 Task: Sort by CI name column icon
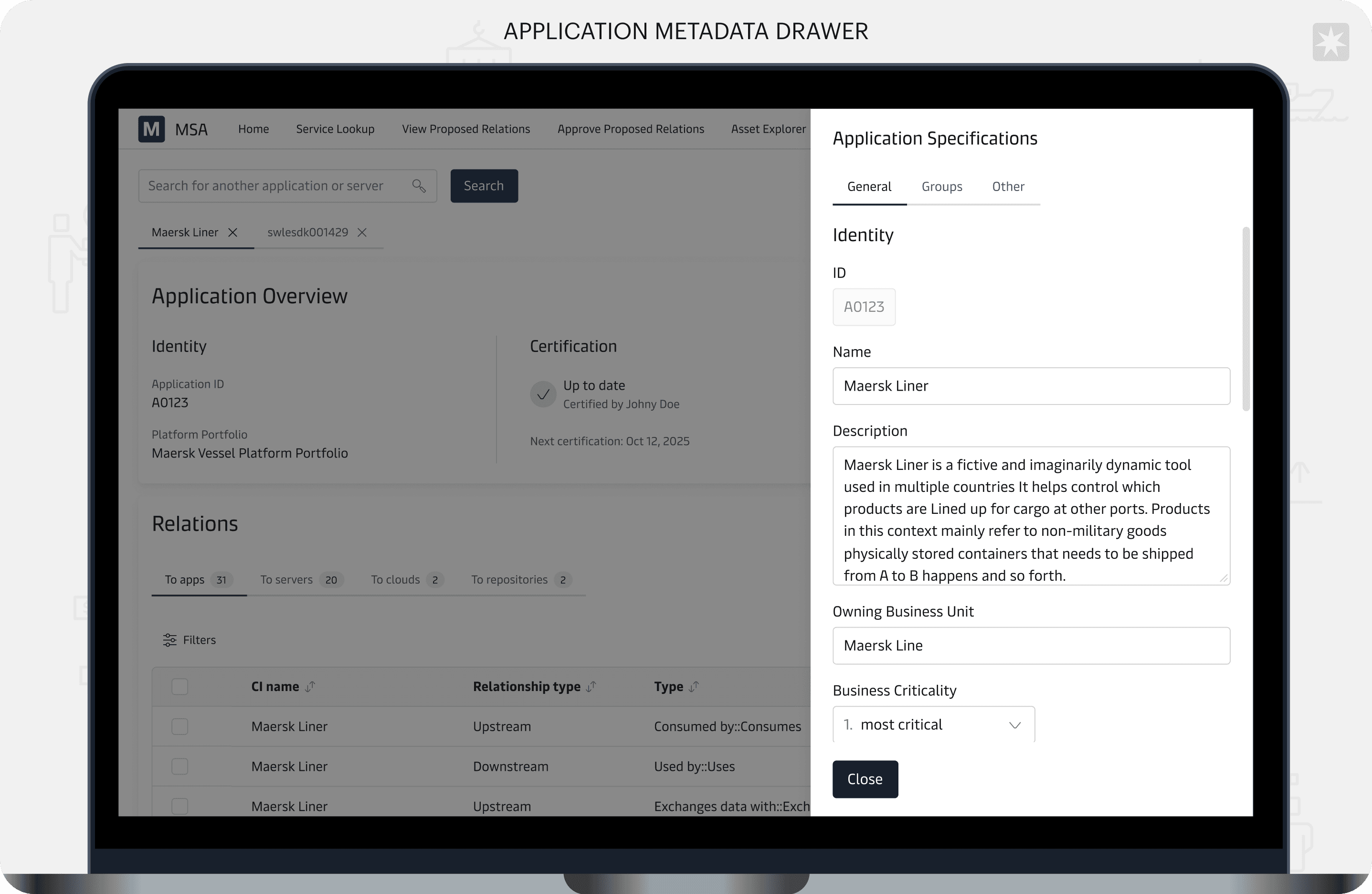click(310, 686)
